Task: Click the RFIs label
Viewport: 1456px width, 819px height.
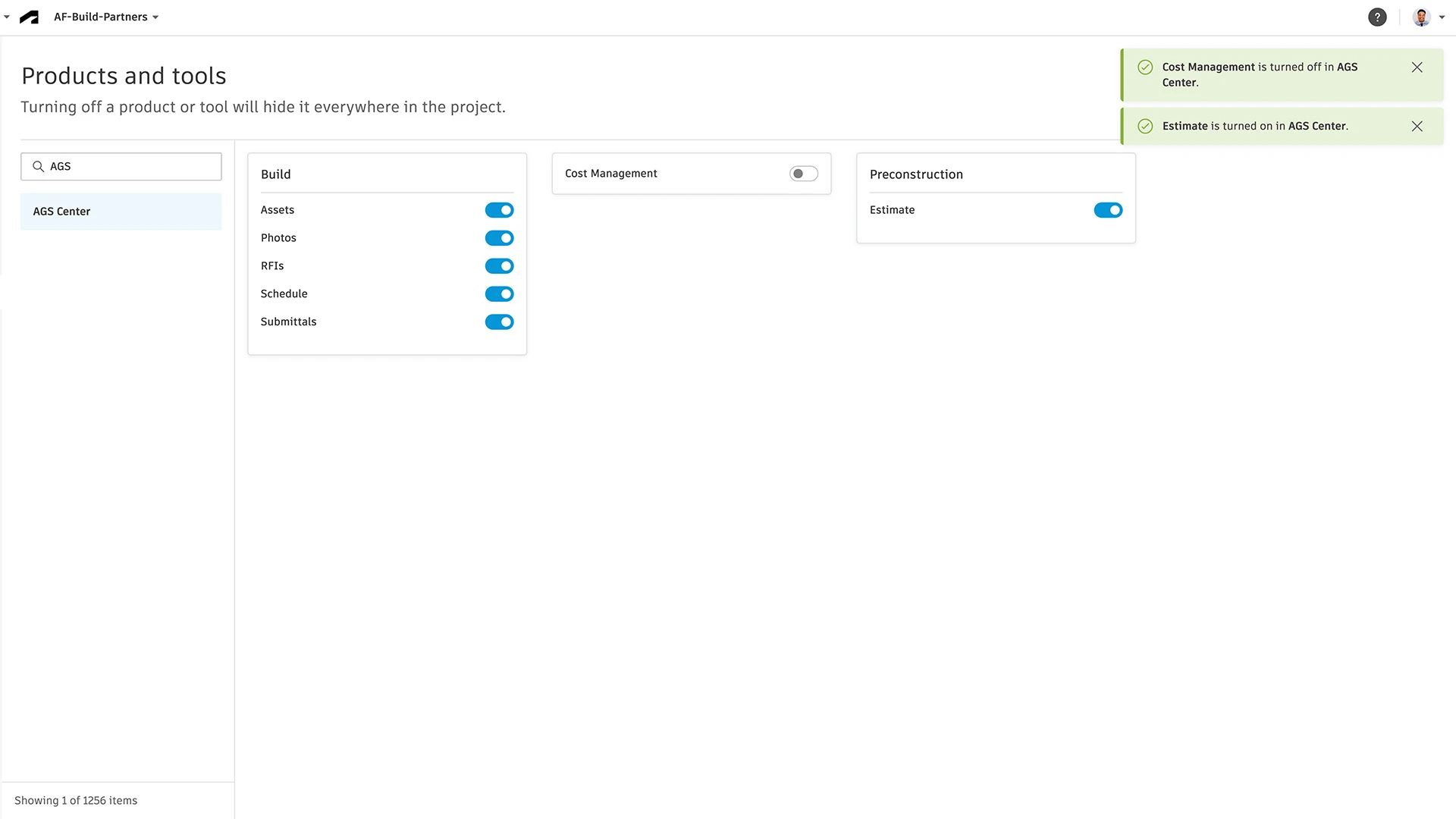Action: (272, 266)
